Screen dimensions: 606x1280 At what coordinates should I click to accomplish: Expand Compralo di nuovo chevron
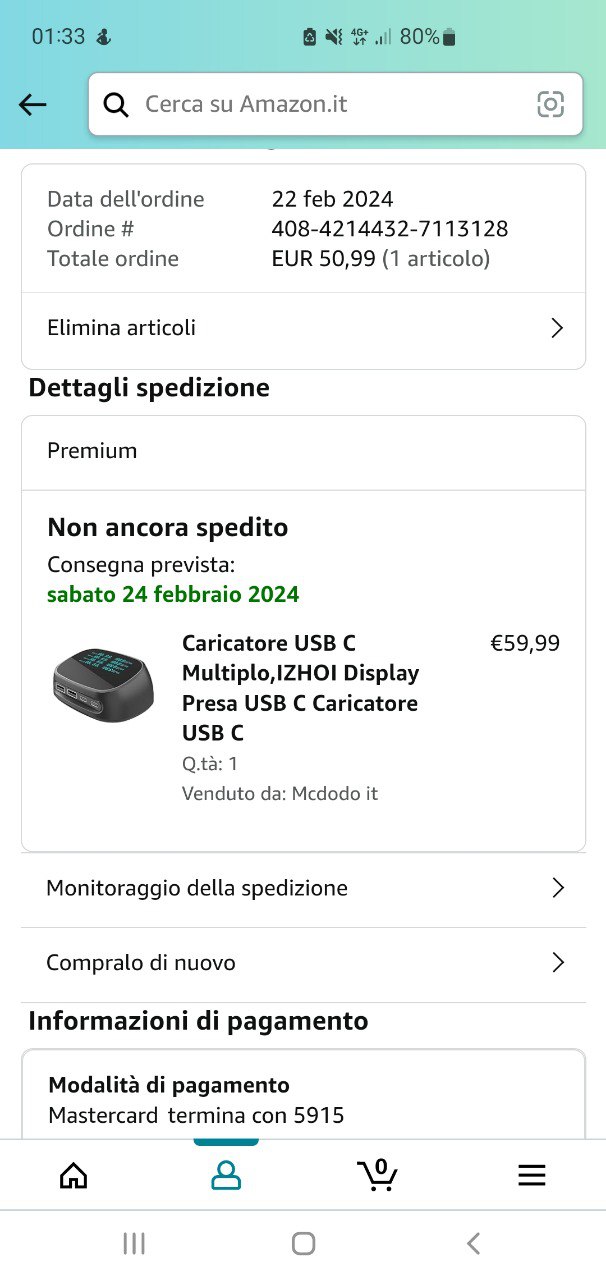pos(558,963)
